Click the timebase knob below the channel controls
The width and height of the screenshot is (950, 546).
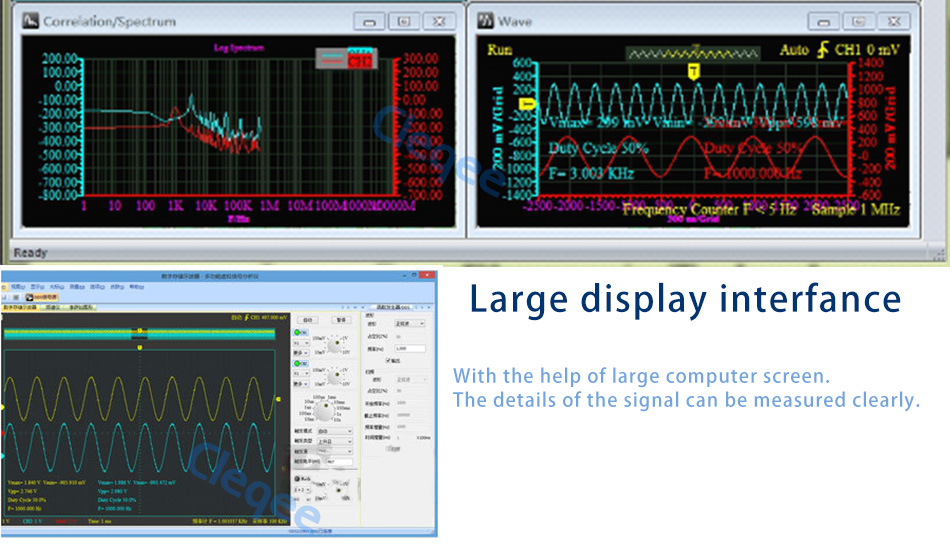(x=324, y=409)
